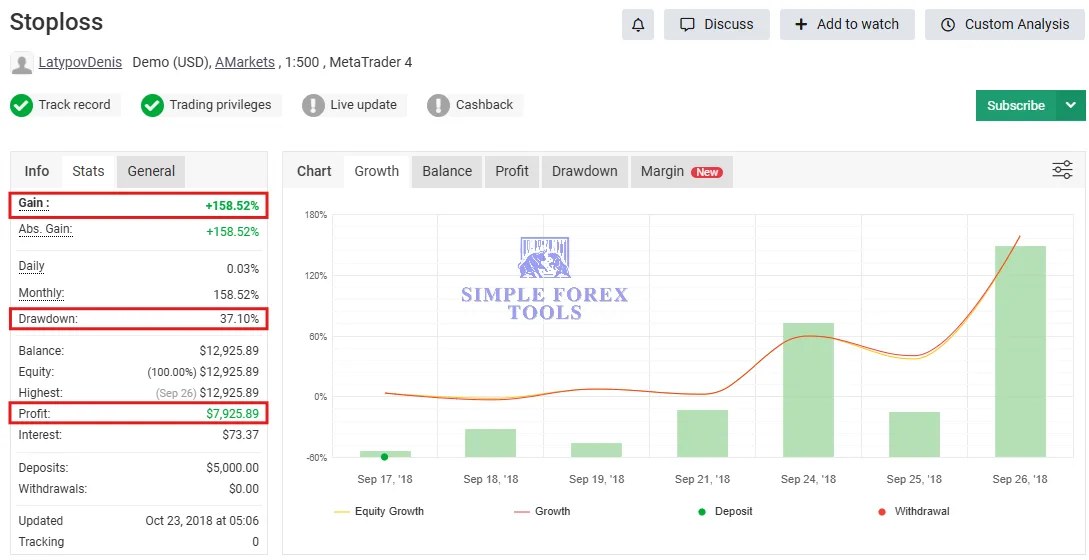Image resolution: width=1089 pixels, height=560 pixels.
Task: Click the Add to watch button
Action: pyautogui.click(x=846, y=25)
